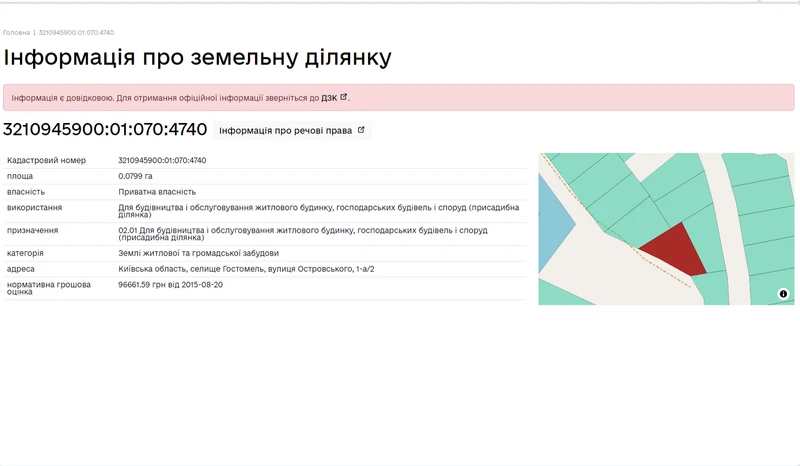Click нормативна грошова оцінка label
The height and width of the screenshot is (466, 800).
[48, 288]
